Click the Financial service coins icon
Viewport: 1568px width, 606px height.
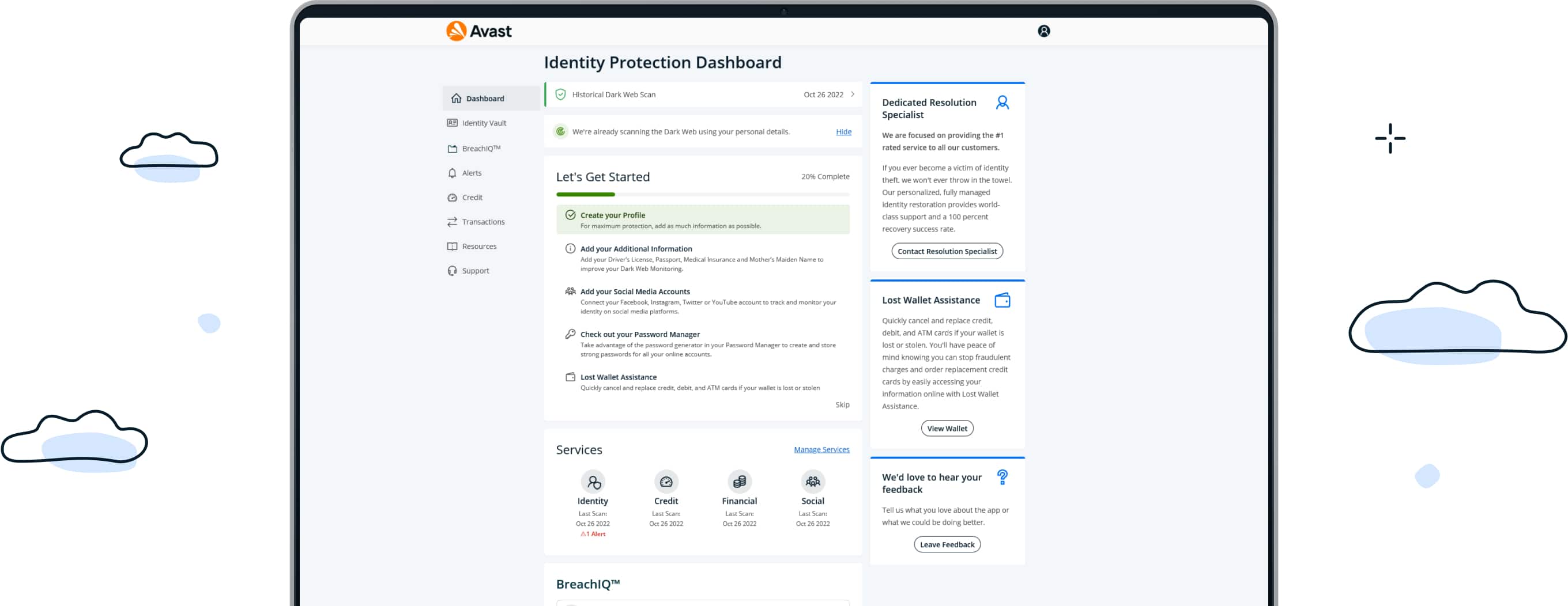click(x=739, y=483)
